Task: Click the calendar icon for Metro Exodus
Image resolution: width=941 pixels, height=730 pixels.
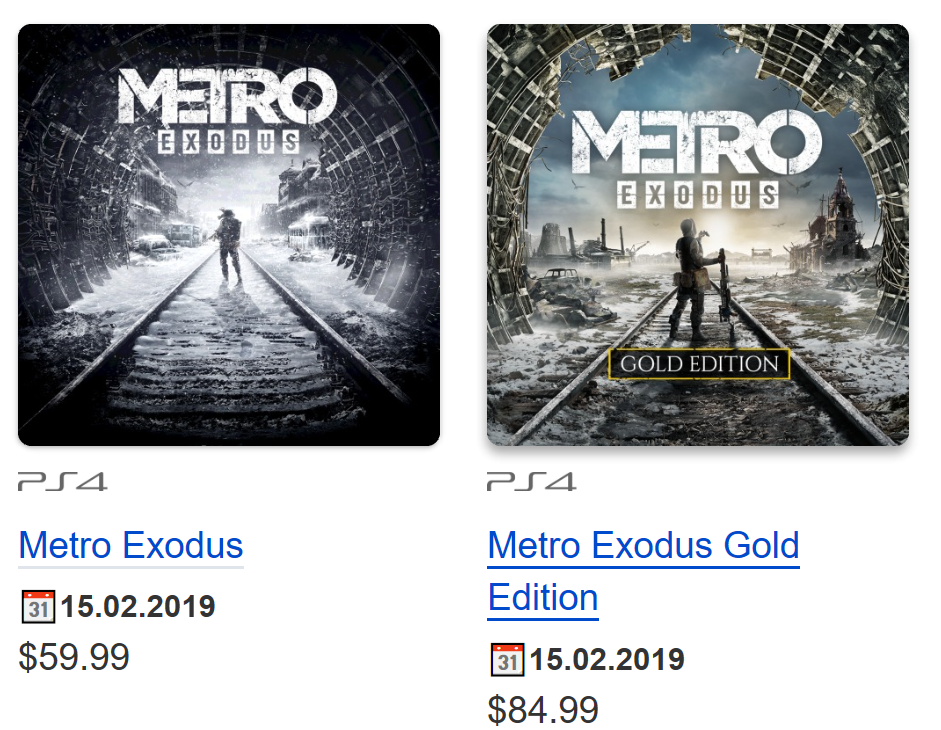Action: [x=37, y=606]
